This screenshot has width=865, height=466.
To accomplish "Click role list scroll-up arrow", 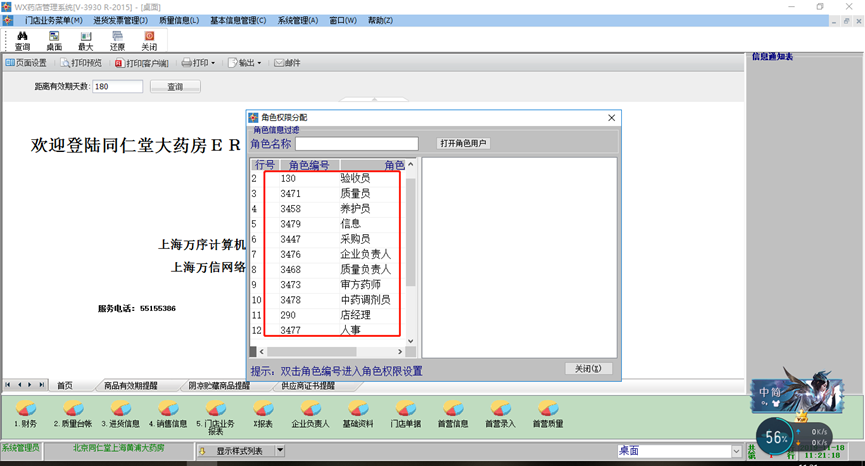I will [410, 164].
